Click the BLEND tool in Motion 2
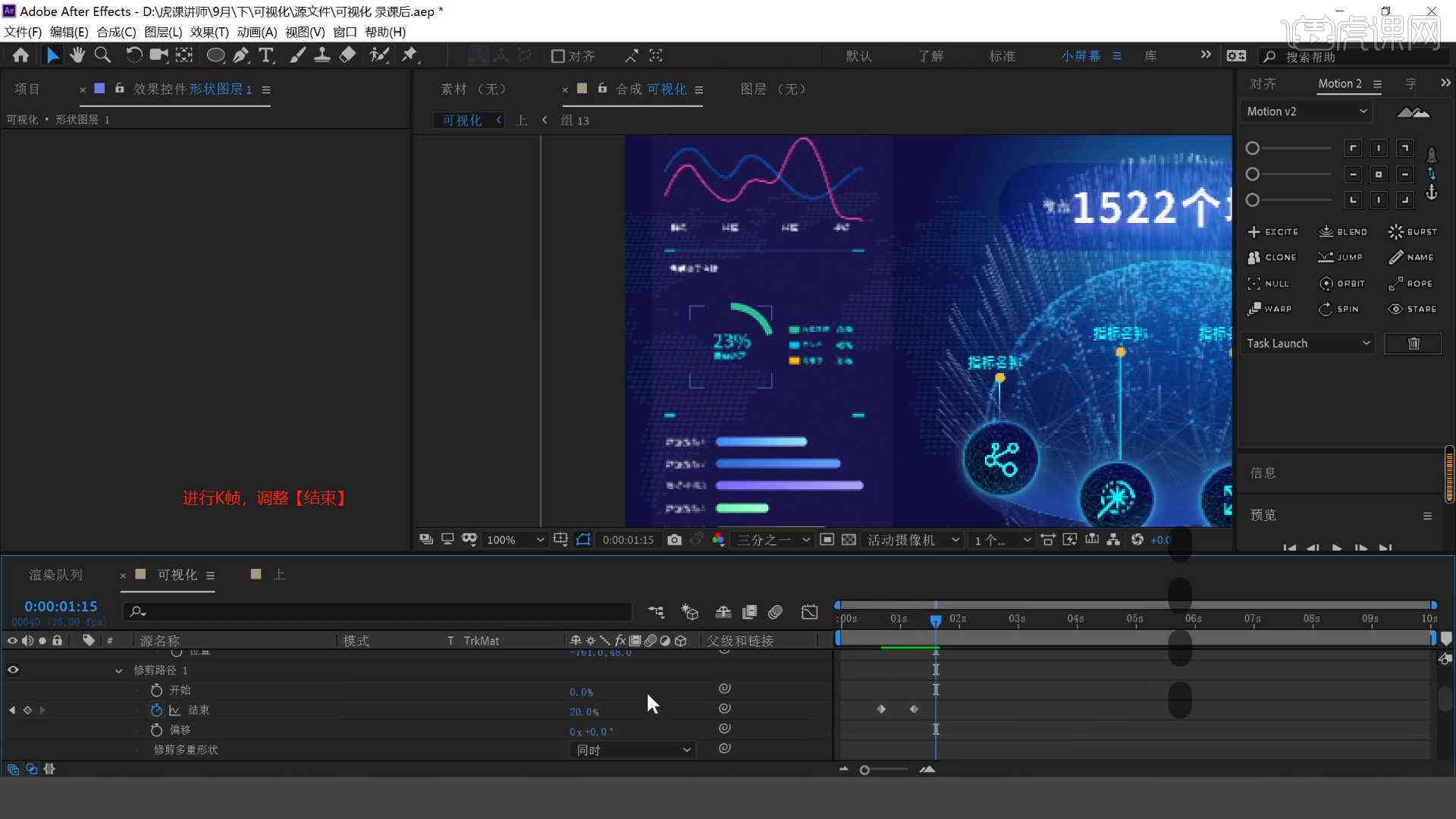The height and width of the screenshot is (819, 1456). coord(1343,232)
